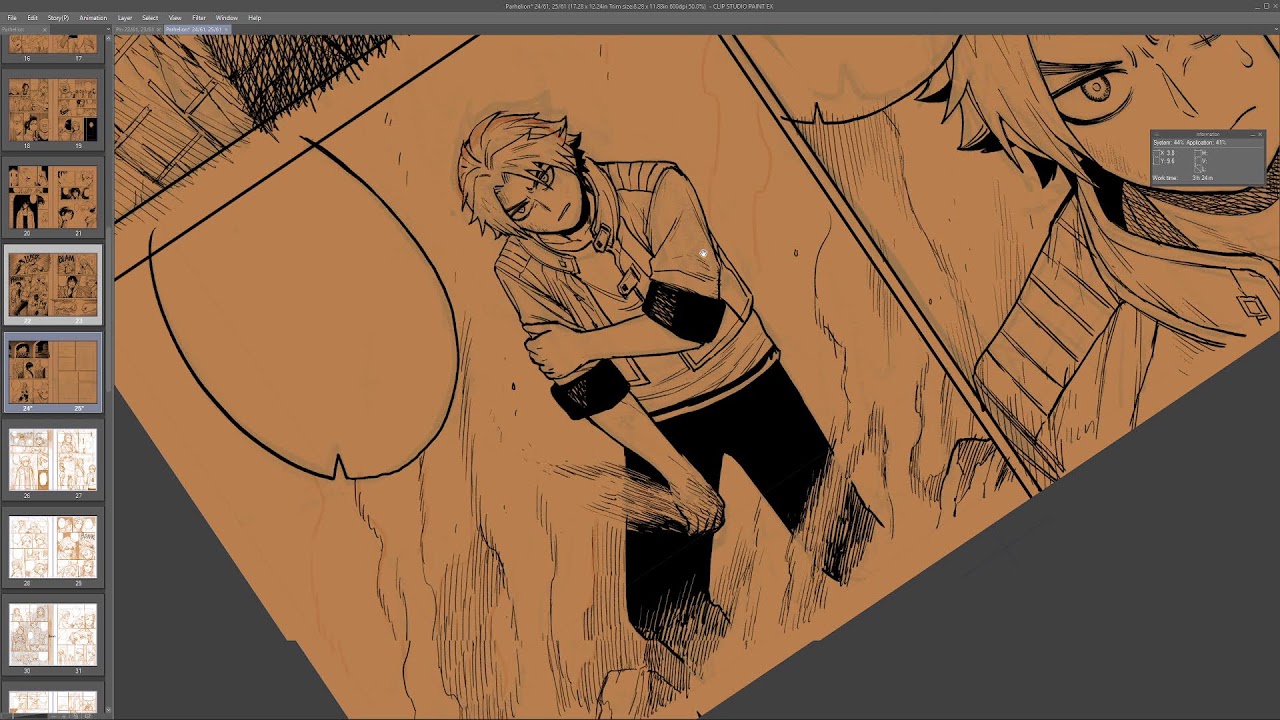
Task: Click the System 44% usage text
Action: click(x=1168, y=143)
